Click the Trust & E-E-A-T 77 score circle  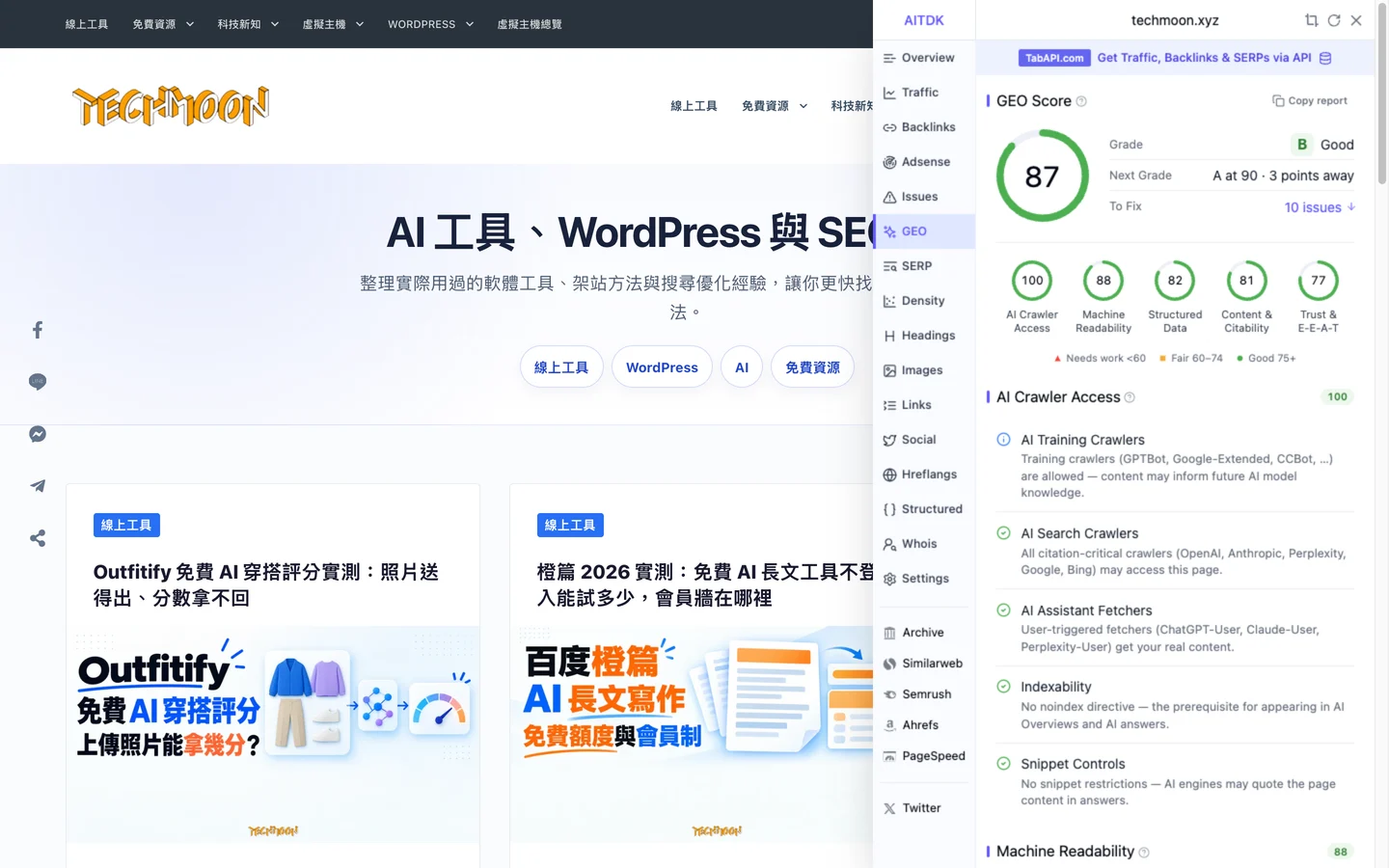coord(1319,281)
